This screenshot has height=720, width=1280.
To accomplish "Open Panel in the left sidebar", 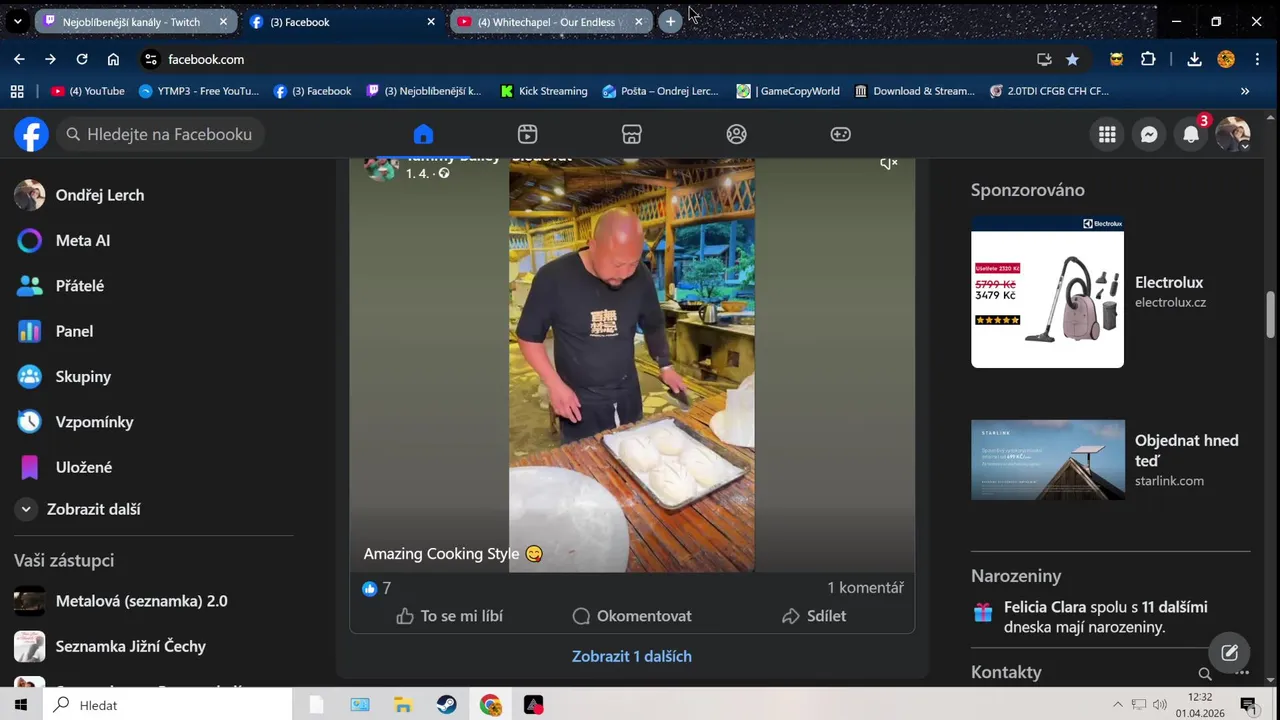I will click(x=74, y=331).
